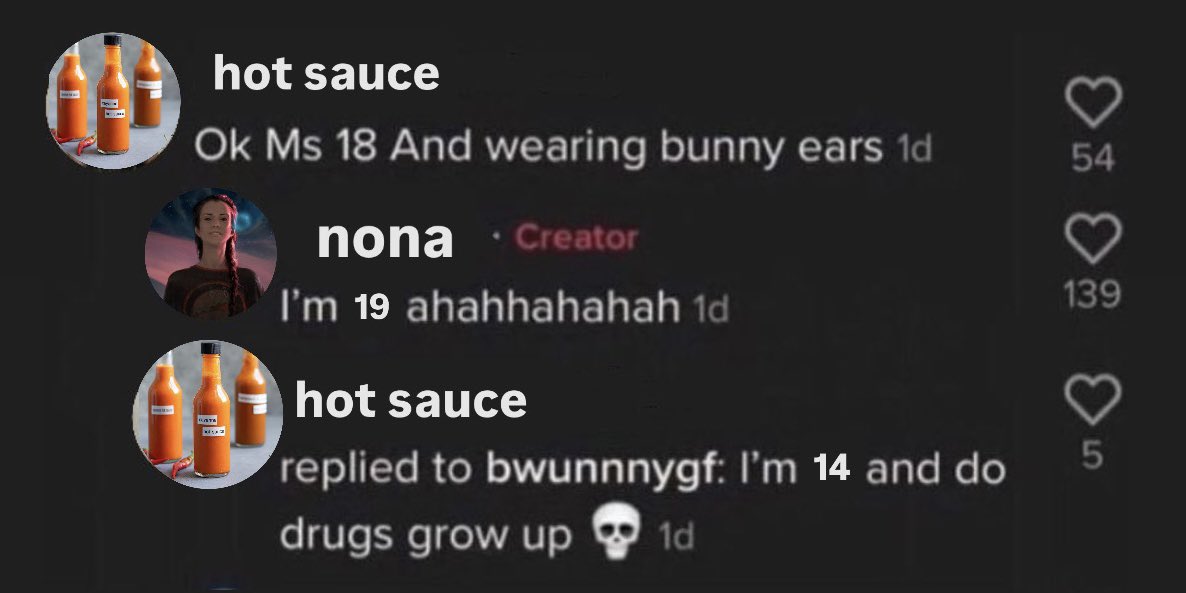Like the 'Ok Ms 18' comment heart
1186x593 pixels.
(x=1093, y=103)
